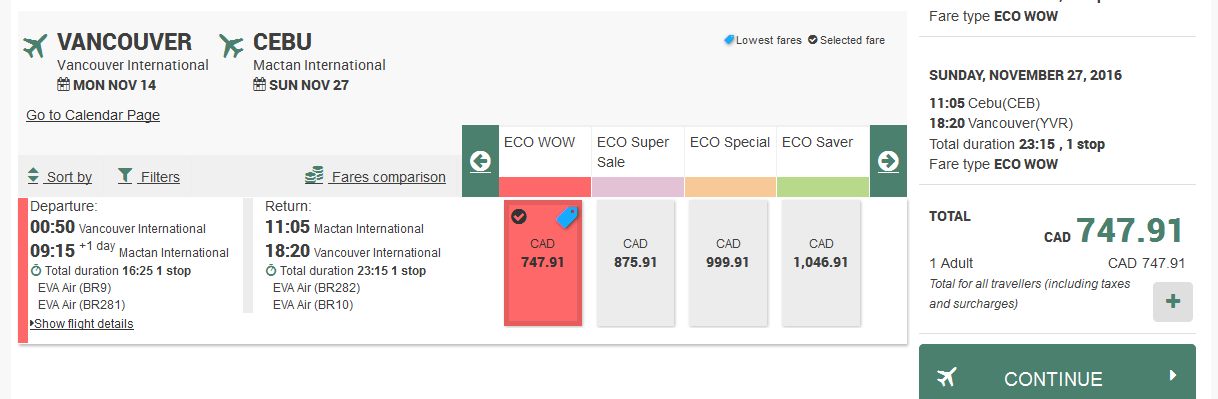Screen dimensions: 1218x399
Task: Click the calendar icon beside MON NOV 14
Action: tap(63, 85)
